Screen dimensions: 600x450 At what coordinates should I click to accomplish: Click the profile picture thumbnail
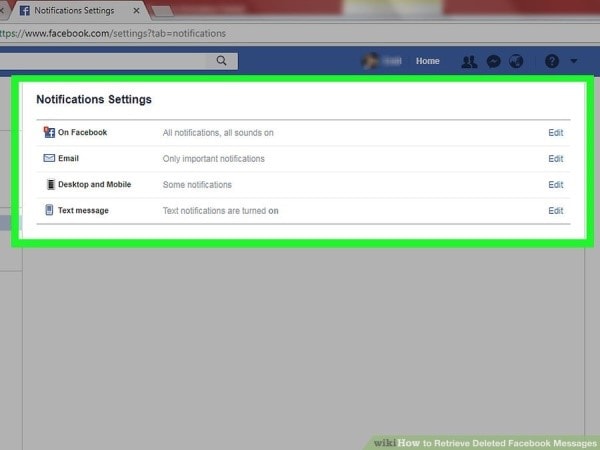(x=370, y=61)
